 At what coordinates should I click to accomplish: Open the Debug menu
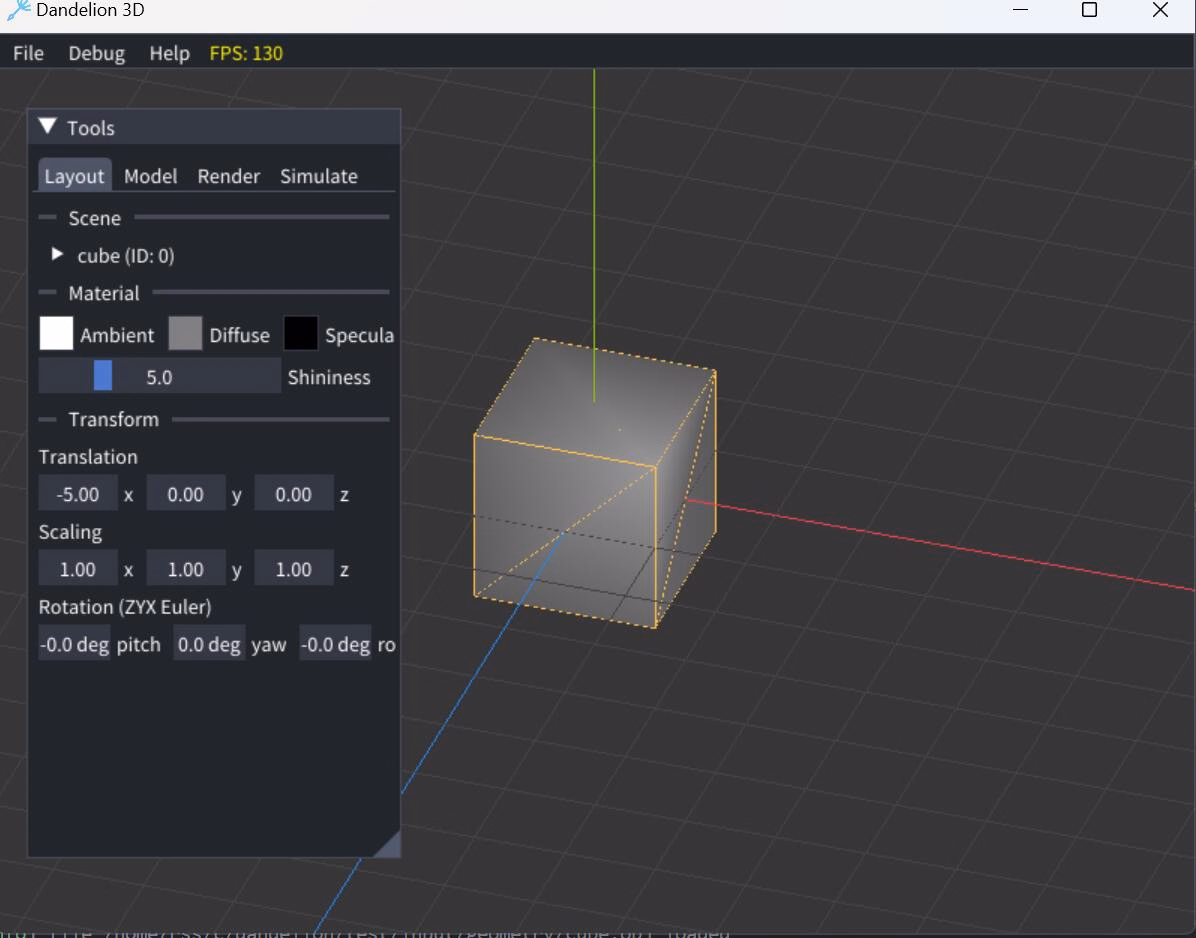pos(97,53)
